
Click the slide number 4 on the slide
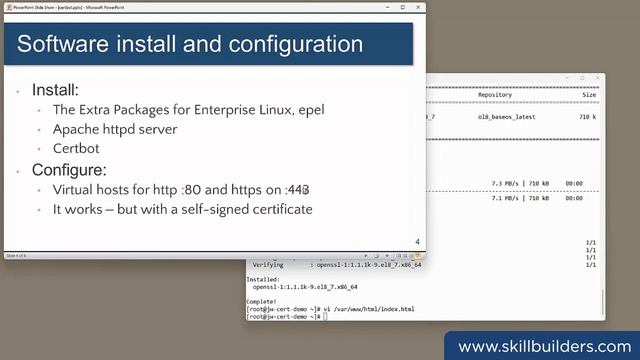pos(417,242)
